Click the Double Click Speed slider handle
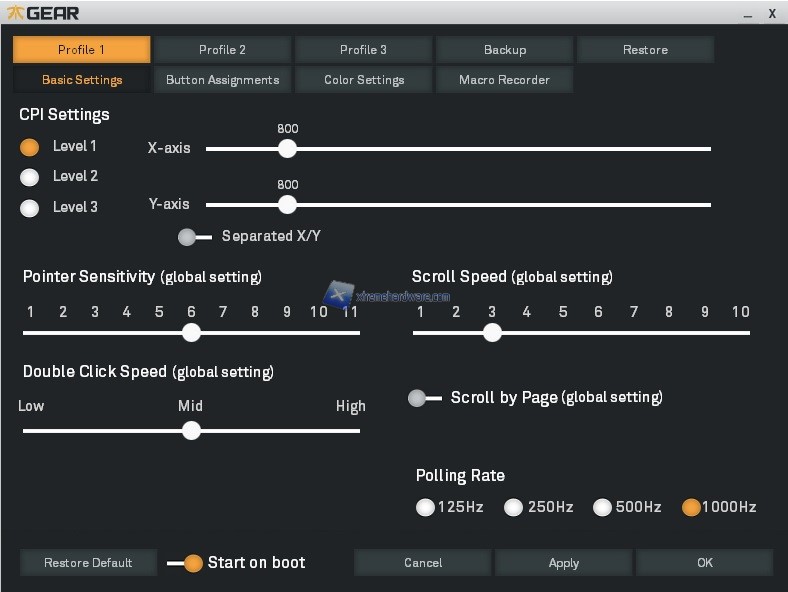 (x=191, y=431)
